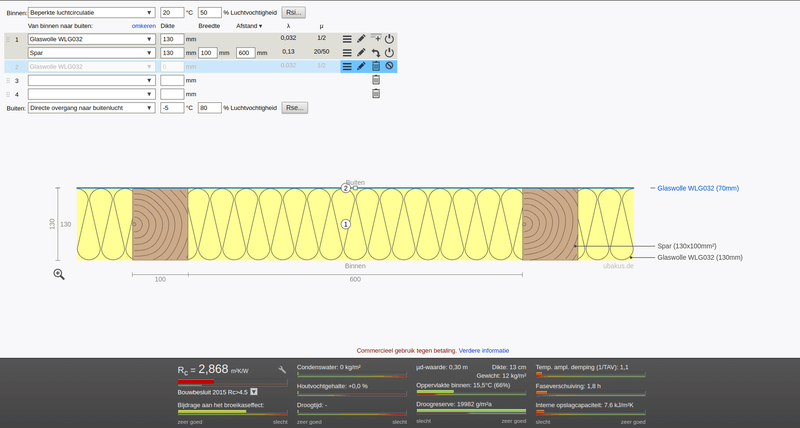Viewport: 800px width, 428px height.
Task: Click the curved arrow icon on Spar row
Action: (x=375, y=52)
